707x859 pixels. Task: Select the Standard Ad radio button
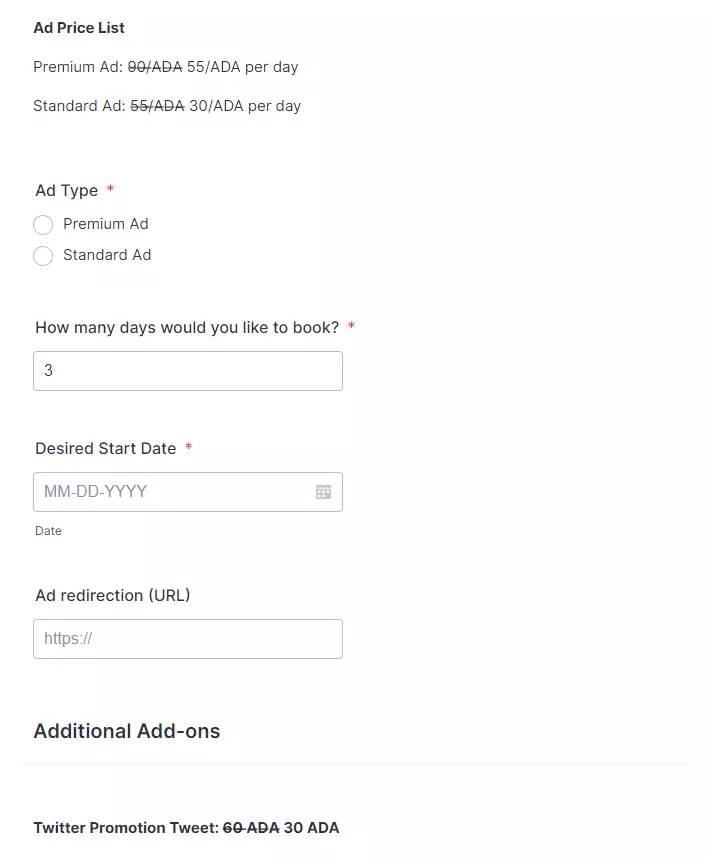[x=43, y=255]
